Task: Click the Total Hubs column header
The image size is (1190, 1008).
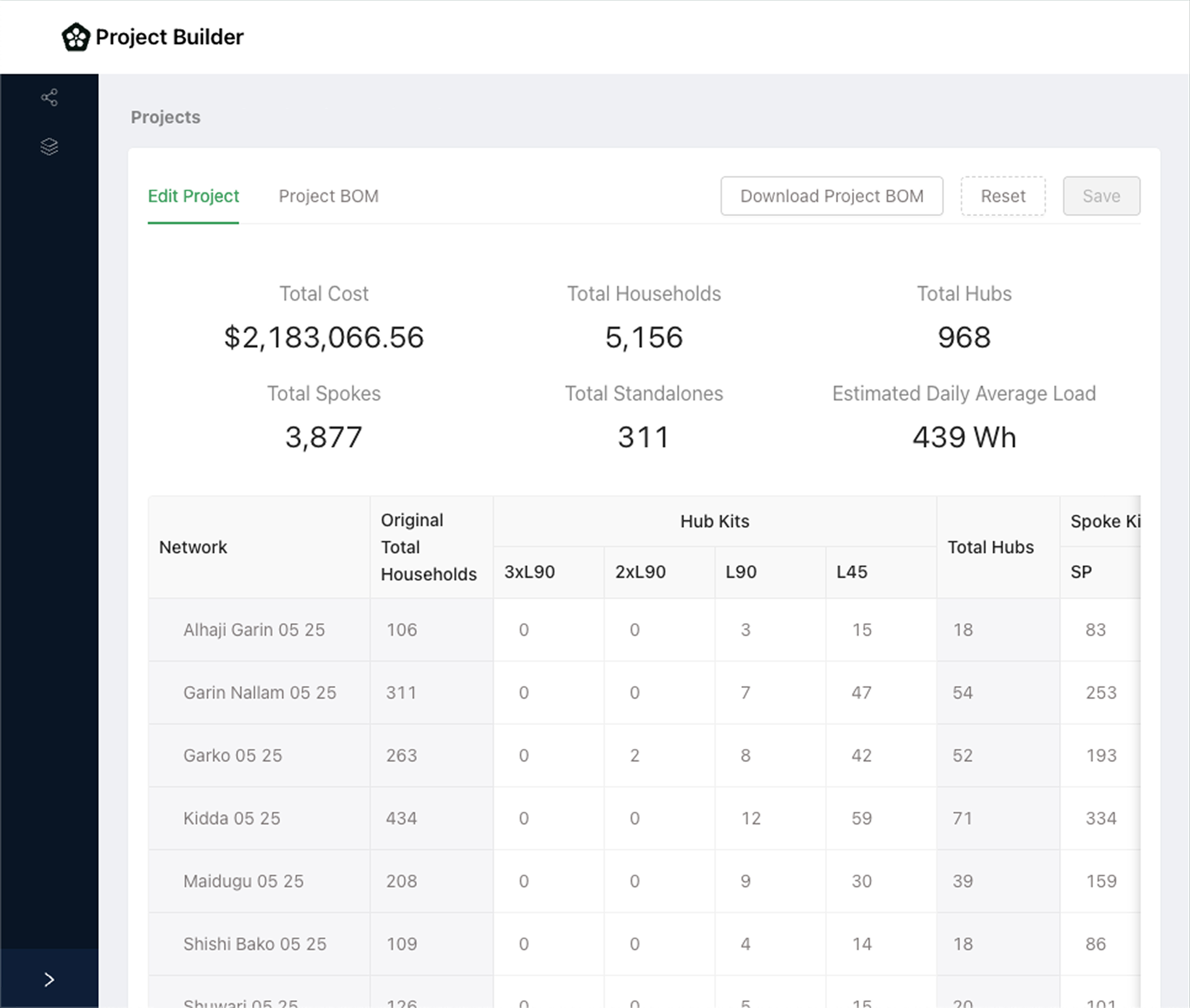Action: pyautogui.click(x=990, y=547)
